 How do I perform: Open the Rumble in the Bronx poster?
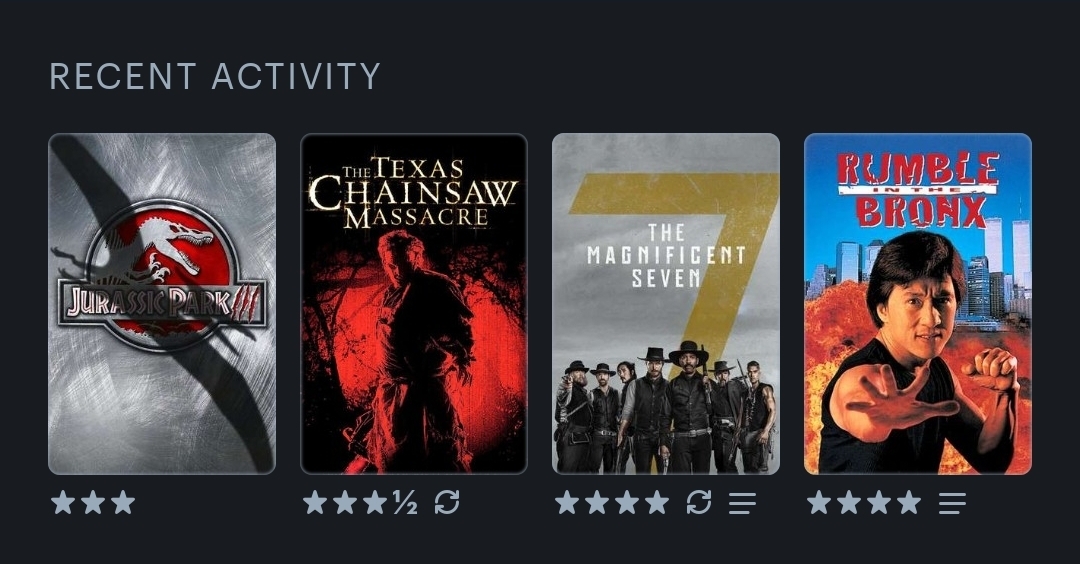tap(918, 304)
